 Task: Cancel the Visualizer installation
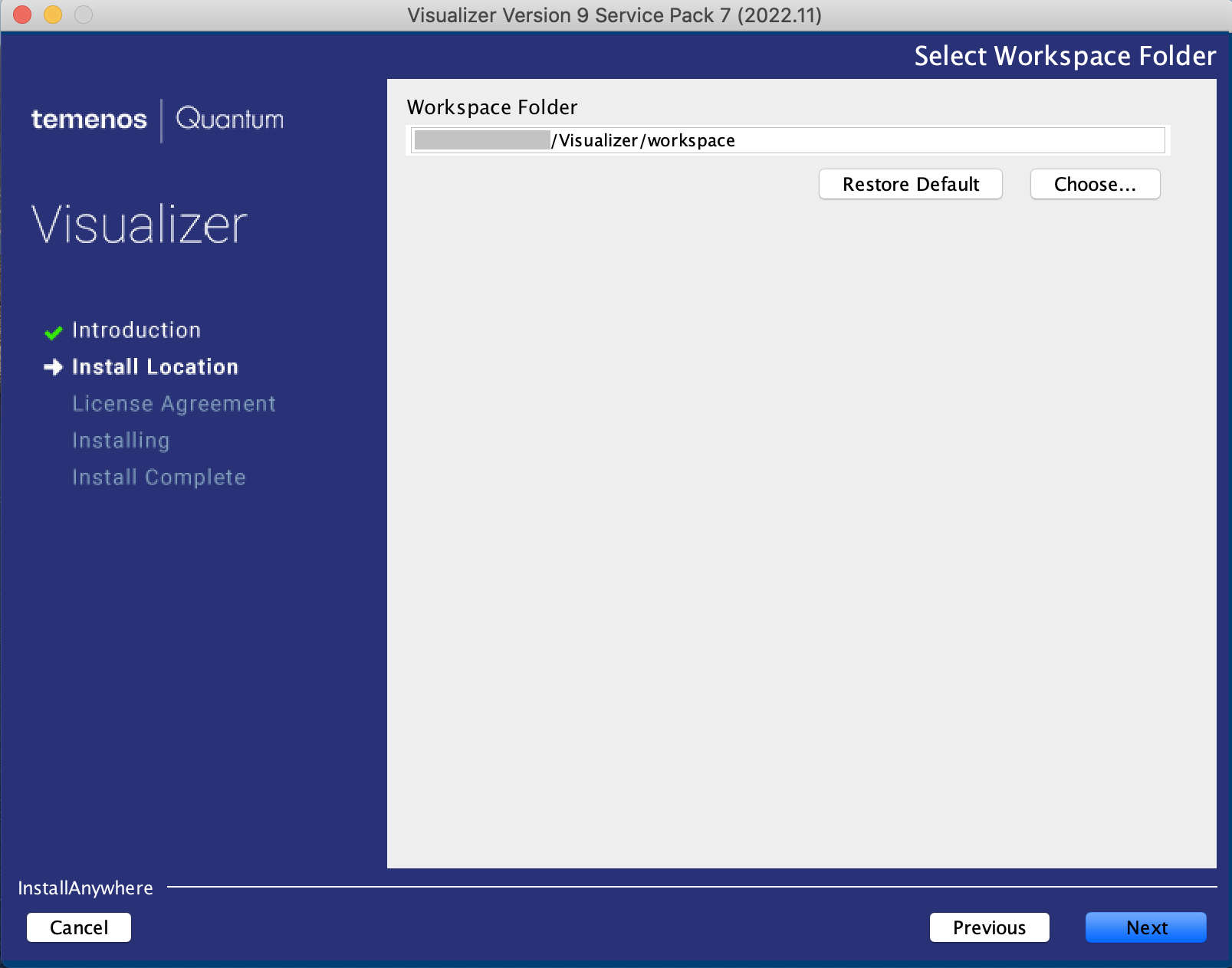[x=79, y=927]
